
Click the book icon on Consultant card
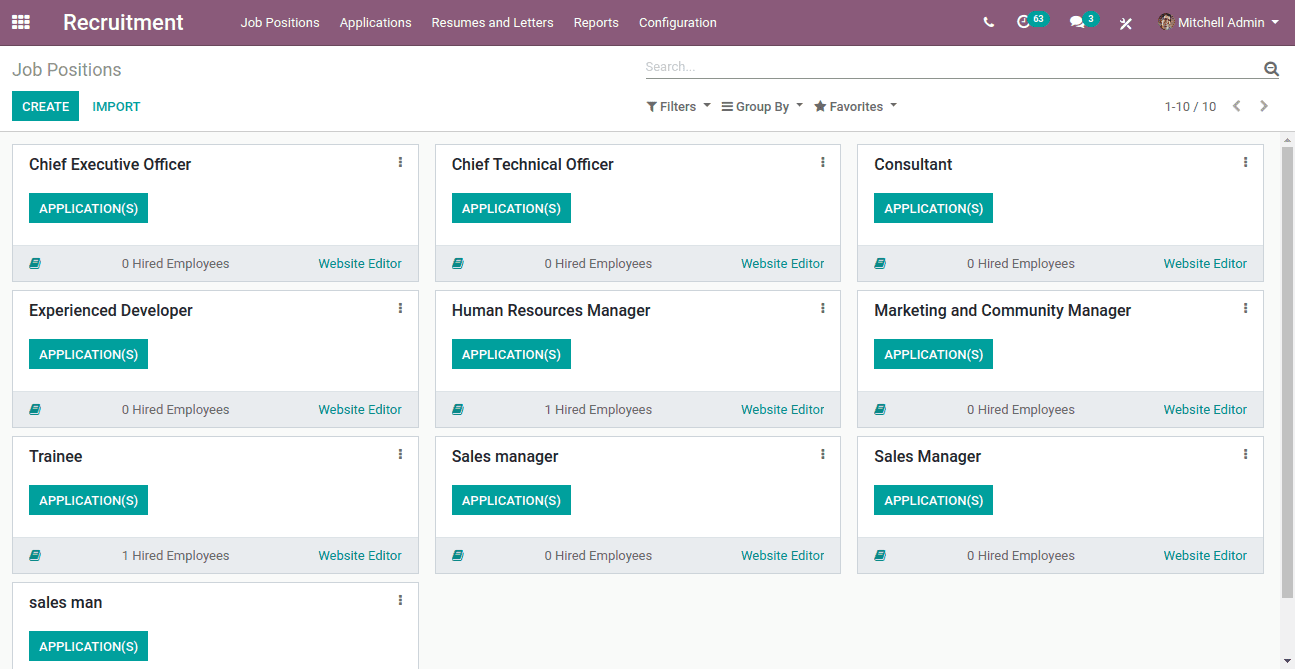point(880,264)
